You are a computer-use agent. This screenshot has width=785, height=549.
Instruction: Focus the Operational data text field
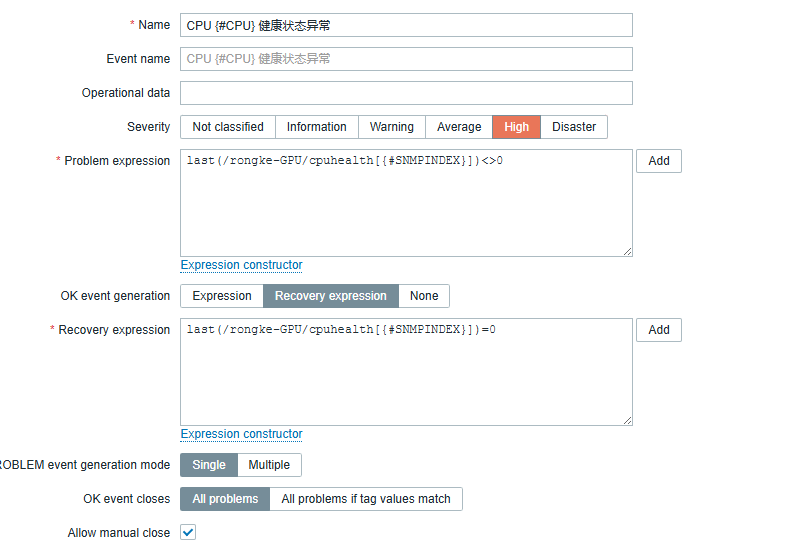pos(406,93)
